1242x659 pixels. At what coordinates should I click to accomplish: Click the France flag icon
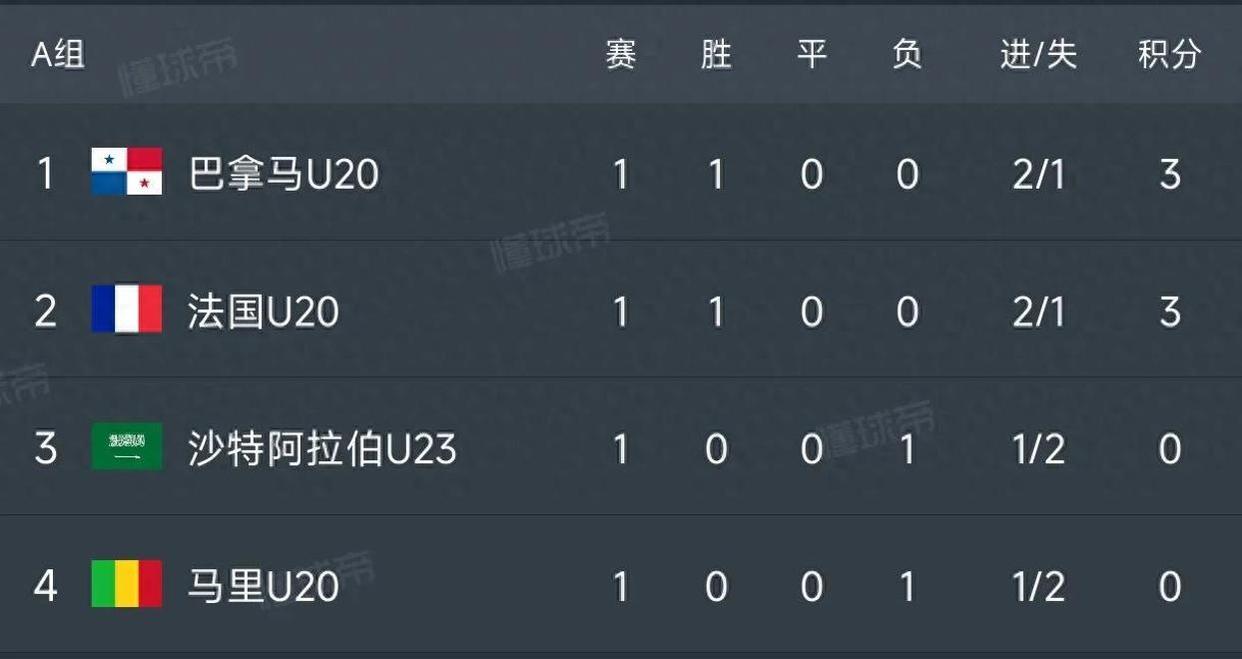point(126,309)
